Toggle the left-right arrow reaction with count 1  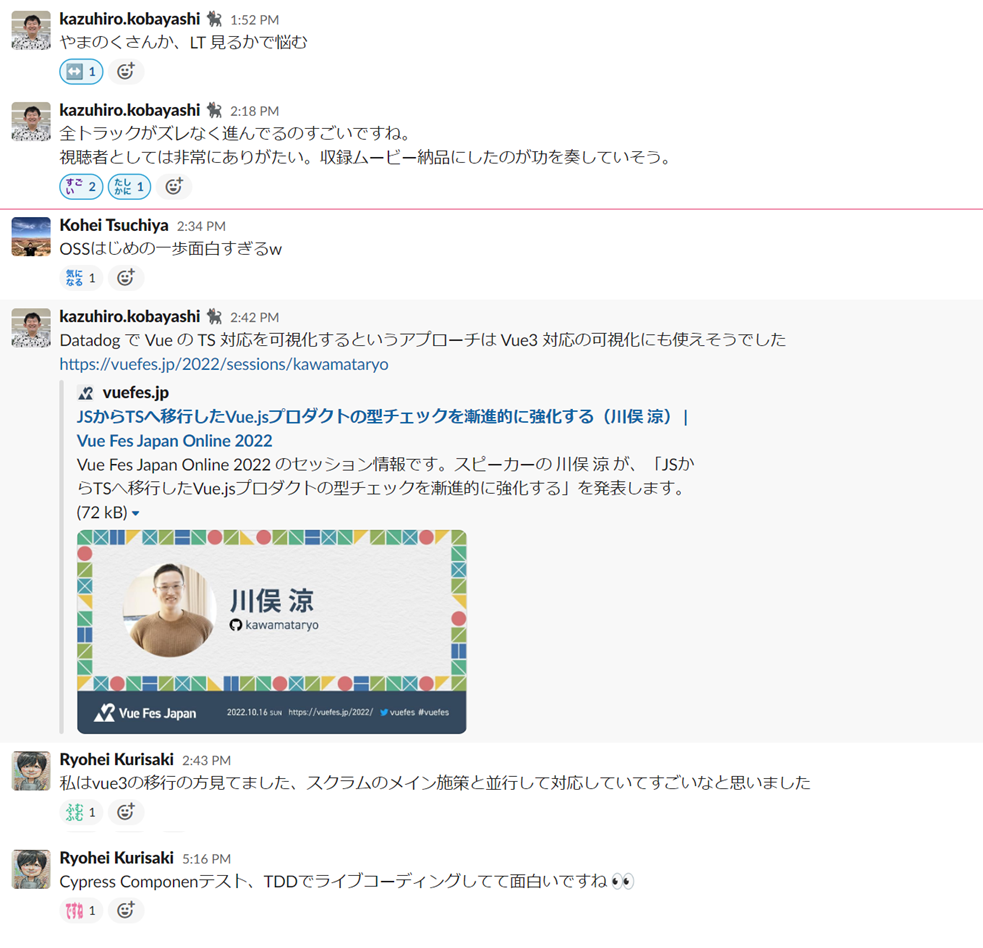click(81, 71)
